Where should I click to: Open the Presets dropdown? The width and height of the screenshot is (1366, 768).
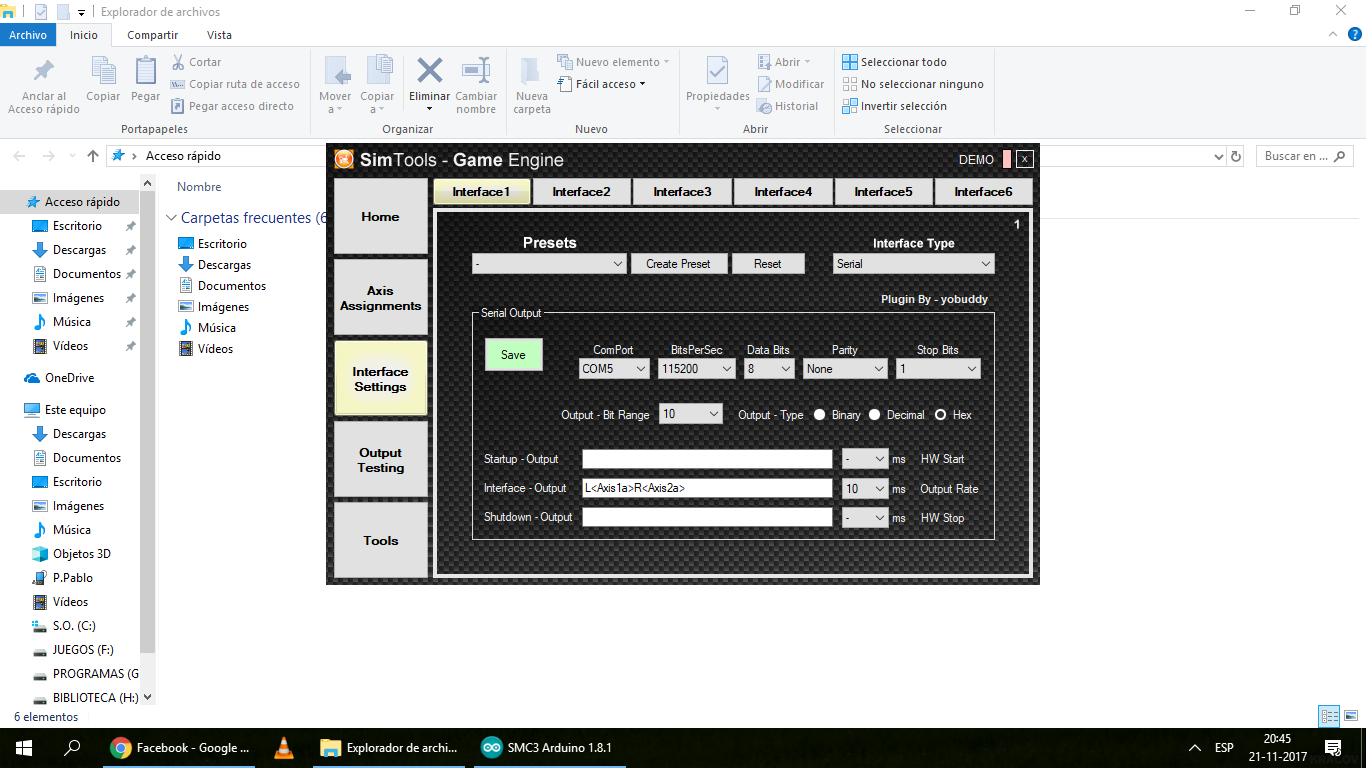tap(550, 264)
